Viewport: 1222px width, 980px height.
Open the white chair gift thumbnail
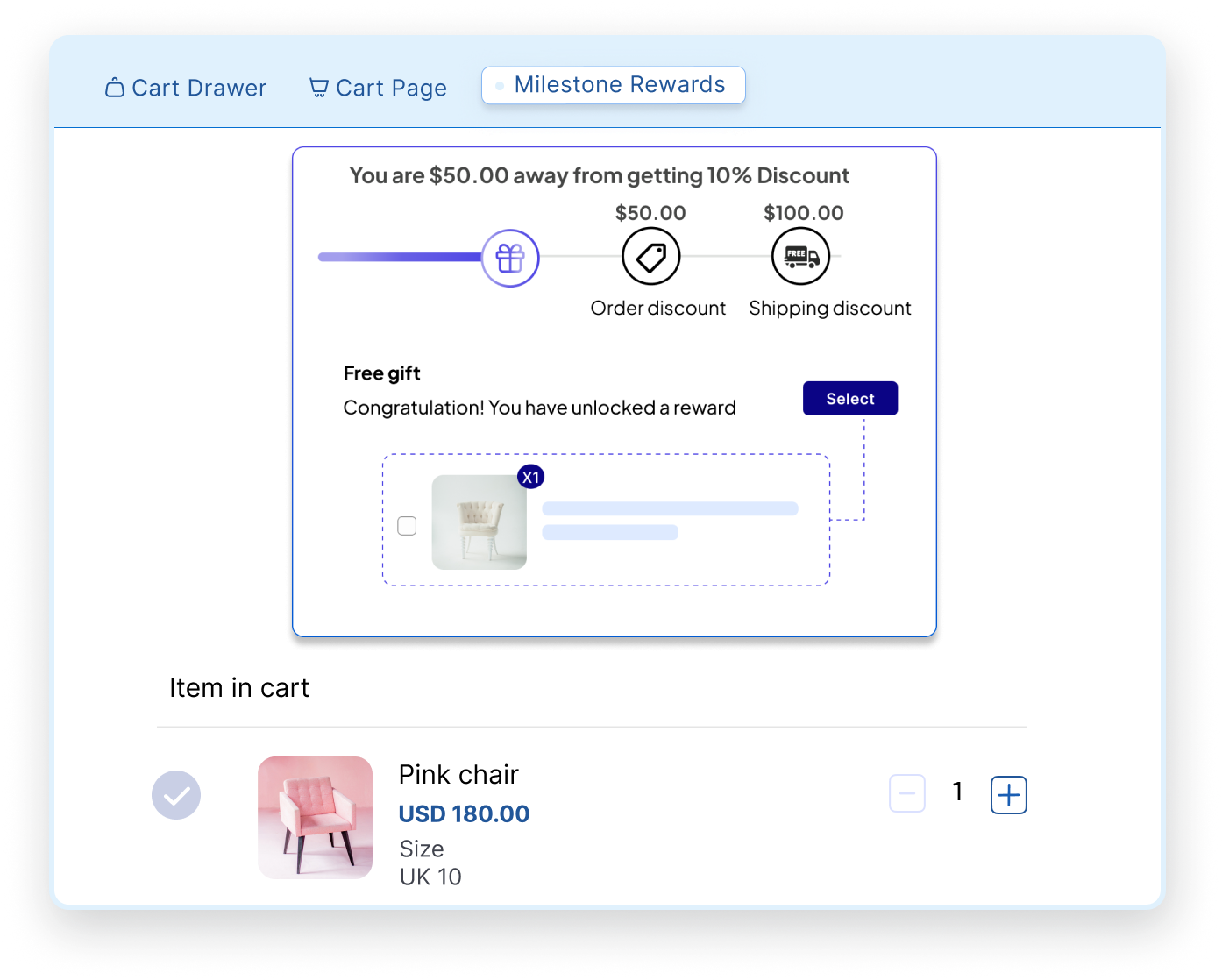(x=480, y=522)
